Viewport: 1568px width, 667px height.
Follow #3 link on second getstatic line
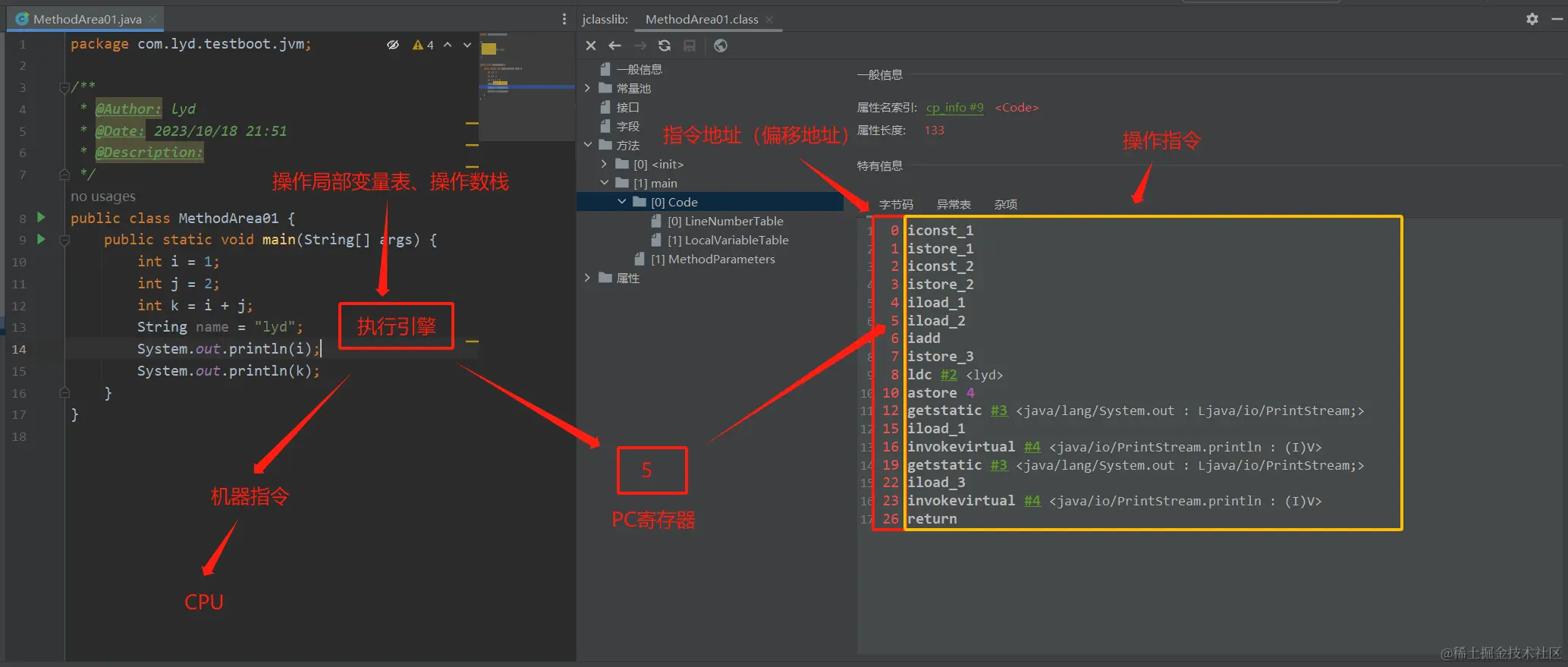tap(999, 465)
